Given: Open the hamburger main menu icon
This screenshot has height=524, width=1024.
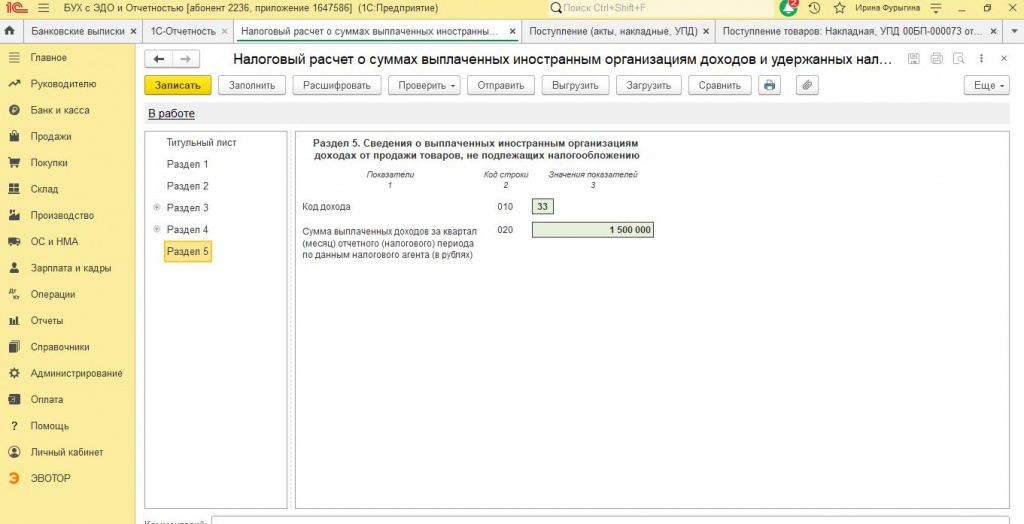Looking at the screenshot, I should 44,8.
